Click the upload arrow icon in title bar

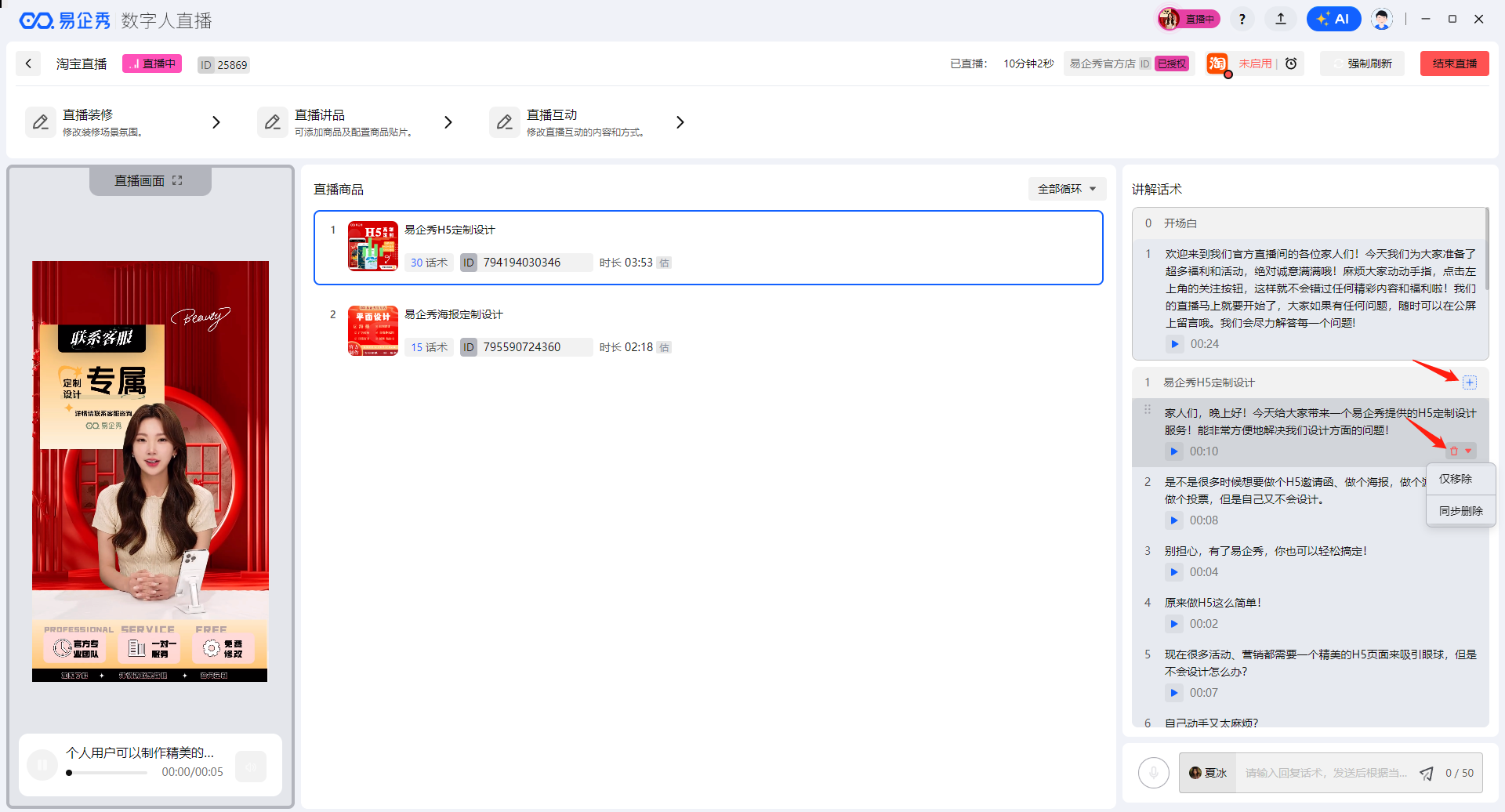pos(1281,19)
